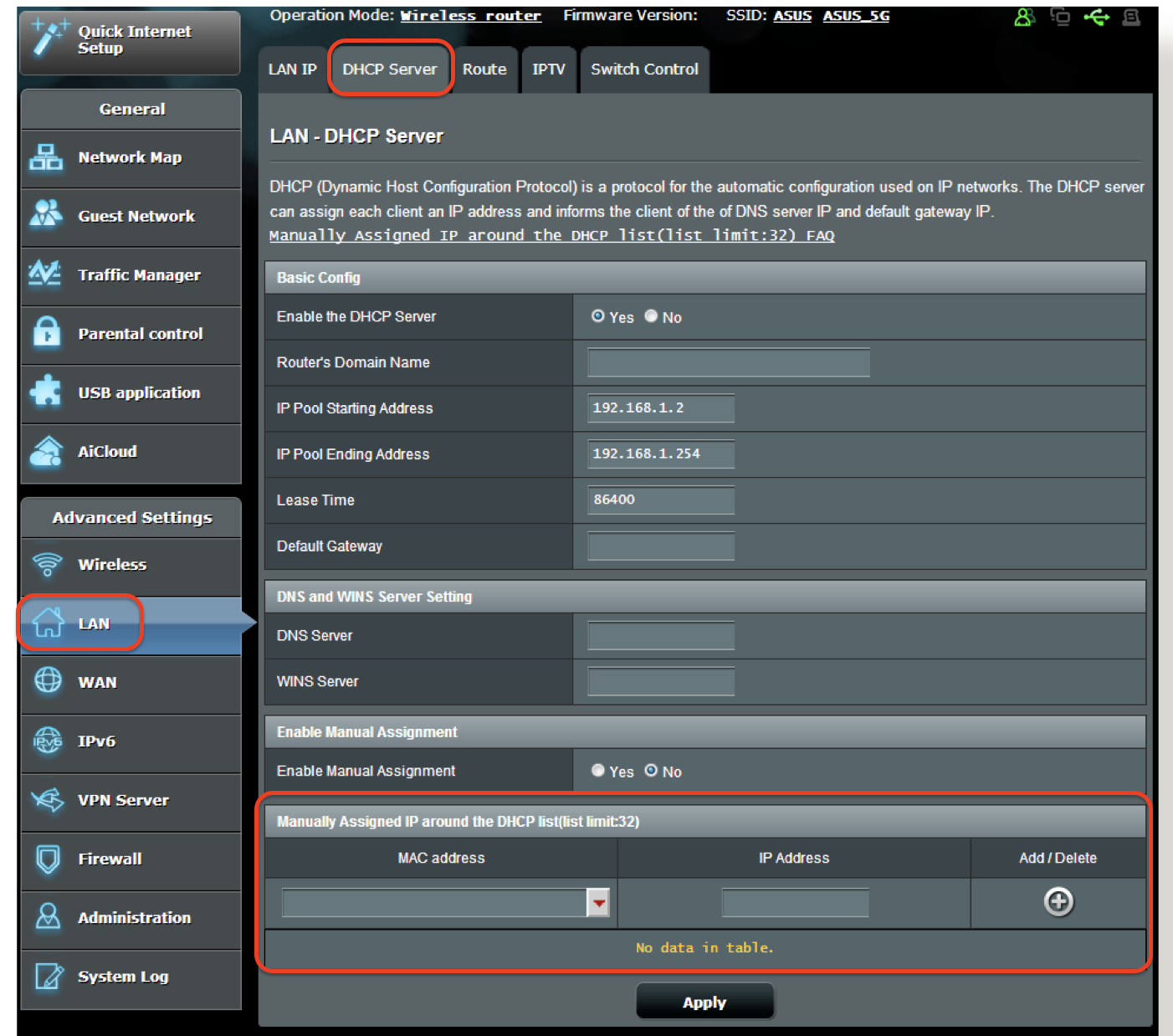Open Wireless settings via Wi-Fi icon
Screen dimensions: 1173x1036
[x=48, y=565]
